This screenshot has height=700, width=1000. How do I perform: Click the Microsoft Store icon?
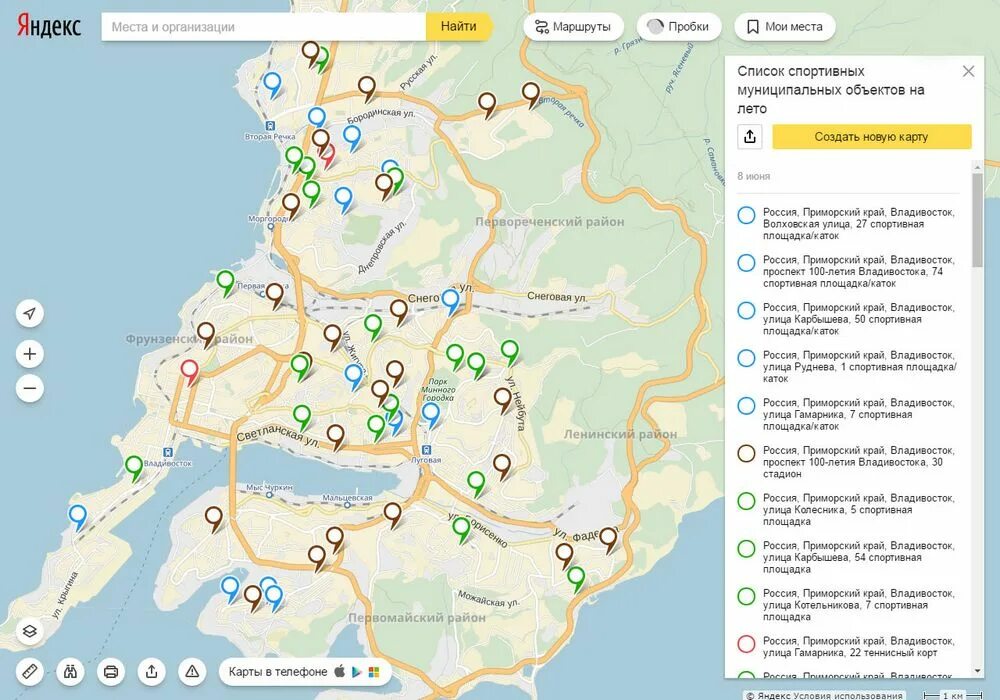click(374, 672)
